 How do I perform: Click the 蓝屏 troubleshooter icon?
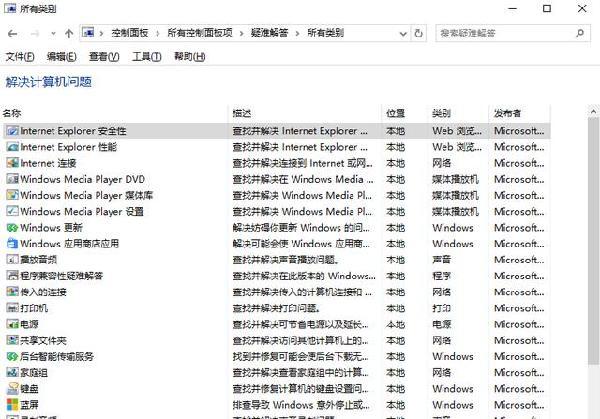point(12,404)
